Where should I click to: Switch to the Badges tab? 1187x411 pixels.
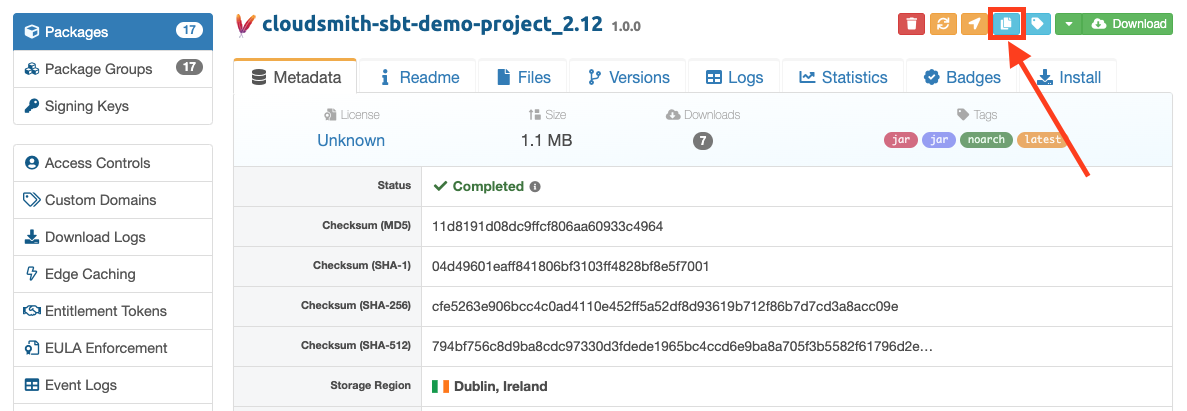point(962,76)
